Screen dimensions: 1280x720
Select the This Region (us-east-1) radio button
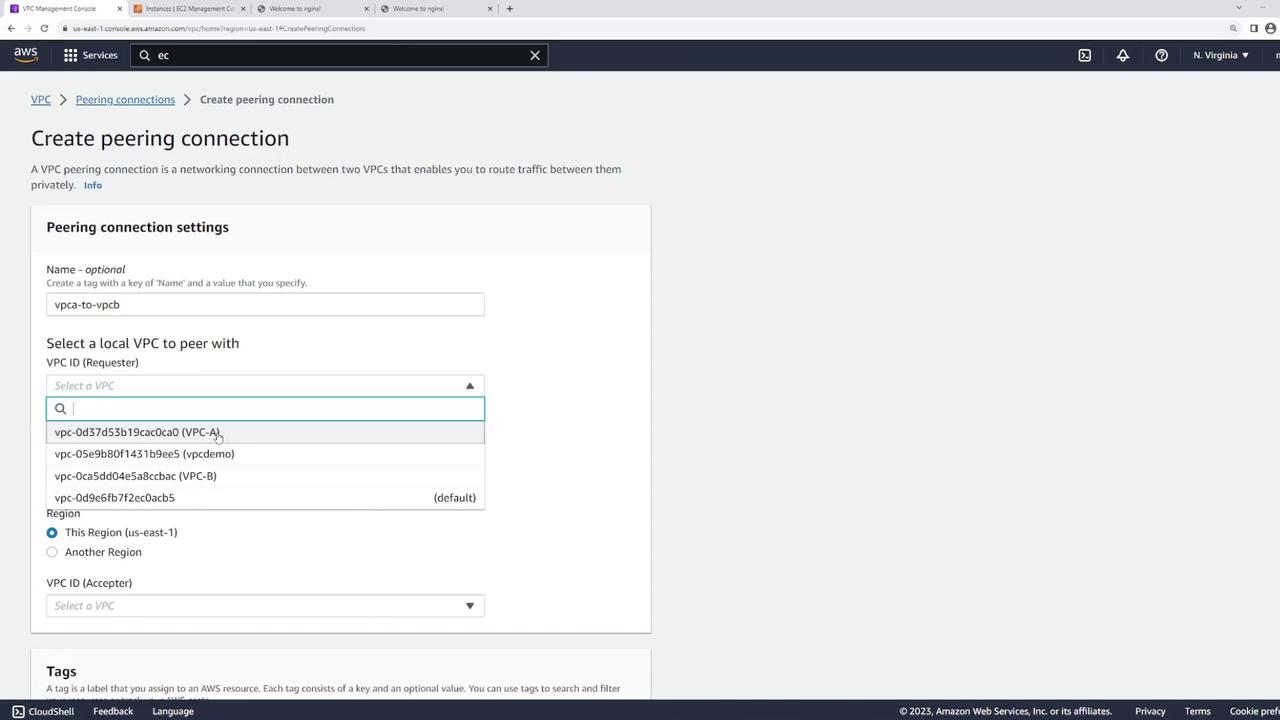point(52,532)
